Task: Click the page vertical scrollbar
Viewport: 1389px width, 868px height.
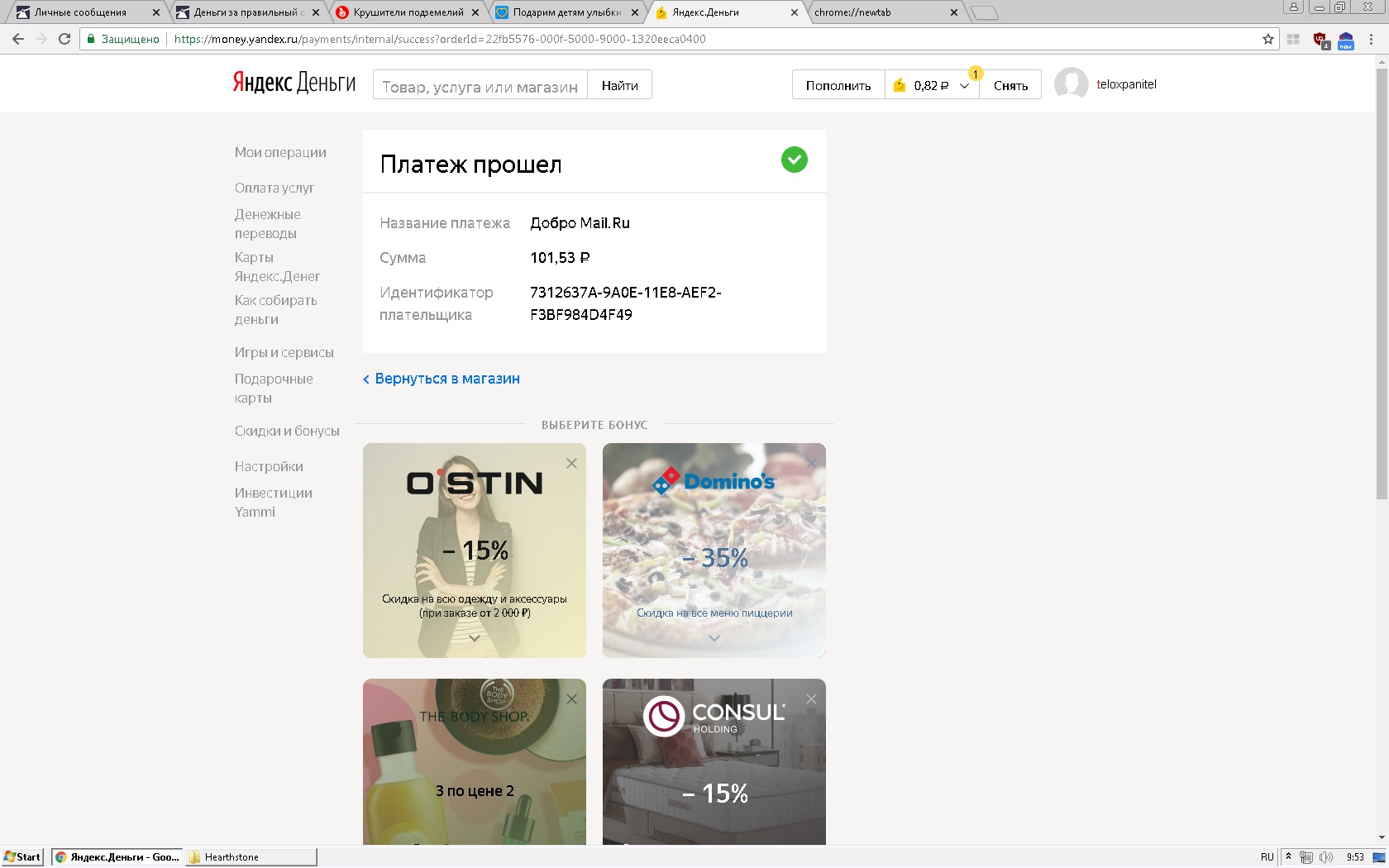Action: pos(1382,284)
